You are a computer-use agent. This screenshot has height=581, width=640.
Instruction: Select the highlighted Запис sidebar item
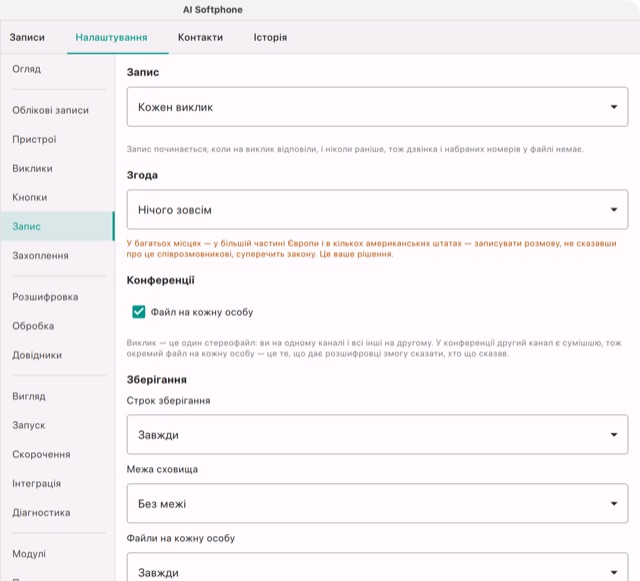[57, 226]
